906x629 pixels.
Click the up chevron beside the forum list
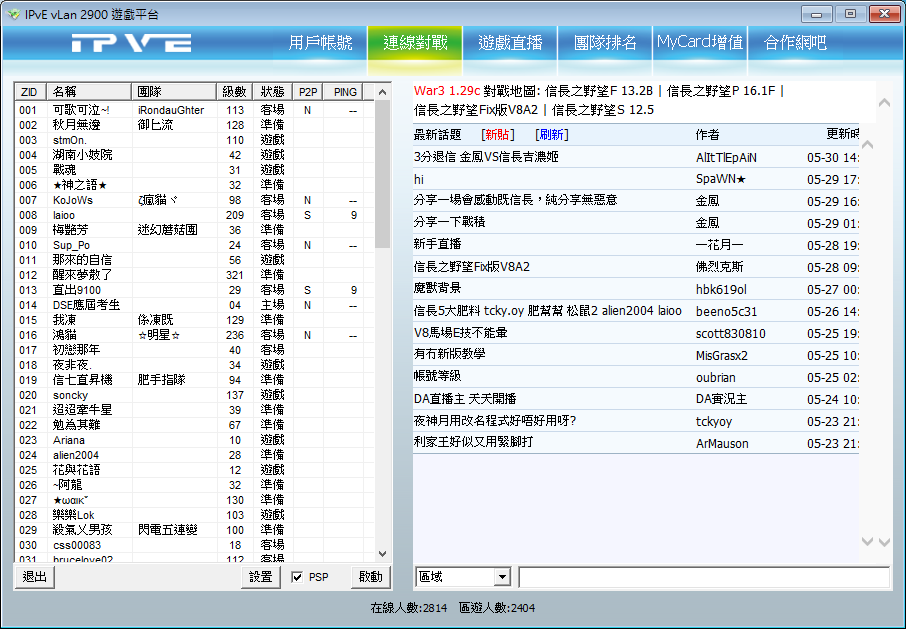(x=868, y=145)
